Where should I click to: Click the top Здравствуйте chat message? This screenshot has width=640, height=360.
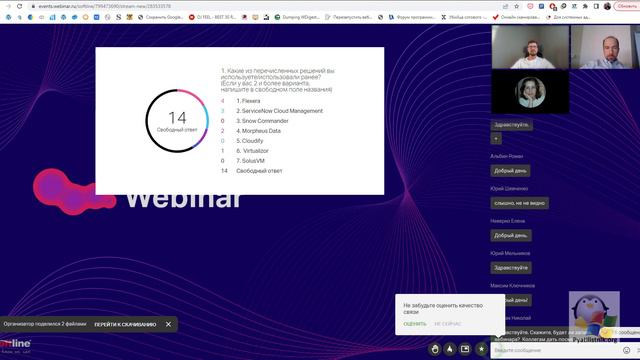coord(511,125)
